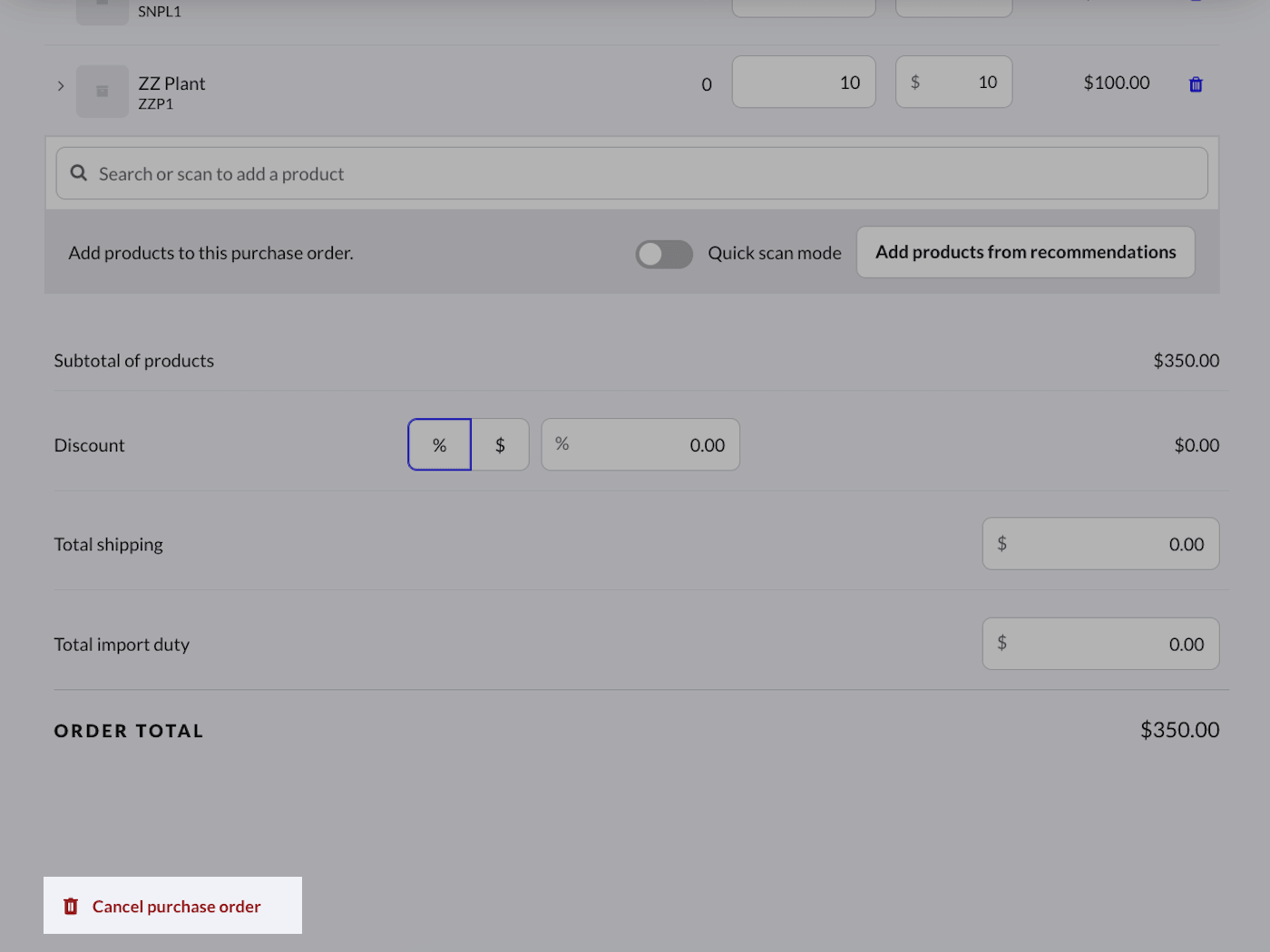Viewport: 1270px width, 952px height.
Task: Click the $100.00 ZZ Plant line total
Action: [1117, 83]
